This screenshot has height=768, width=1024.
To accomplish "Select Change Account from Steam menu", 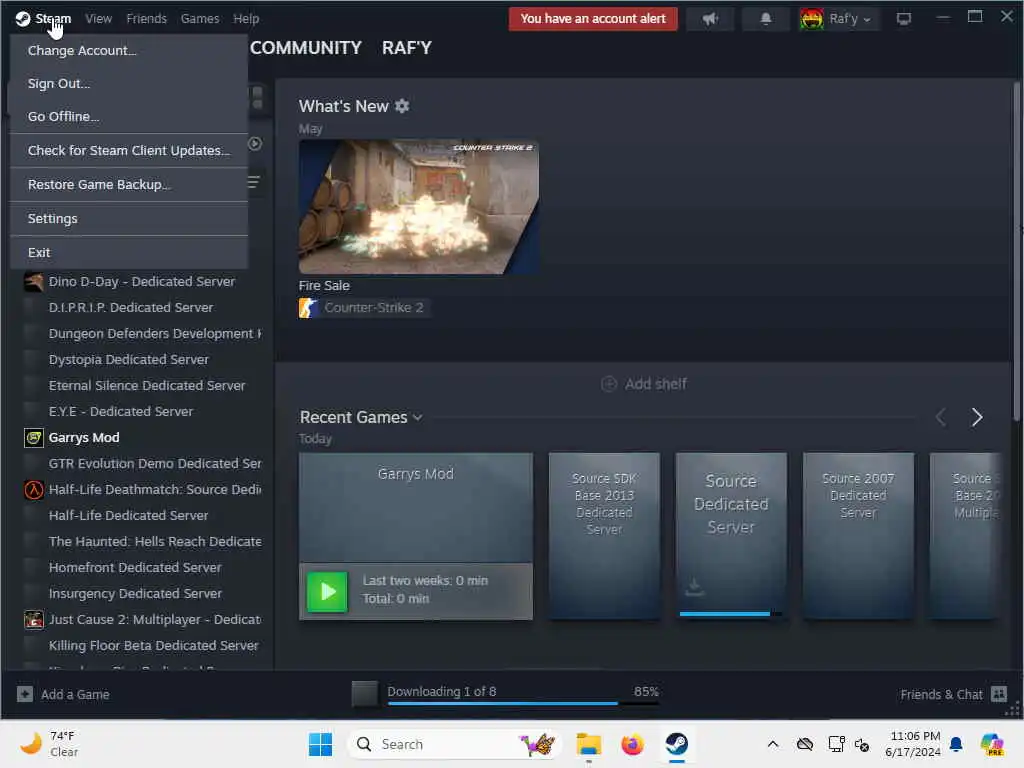I will click(x=129, y=50).
